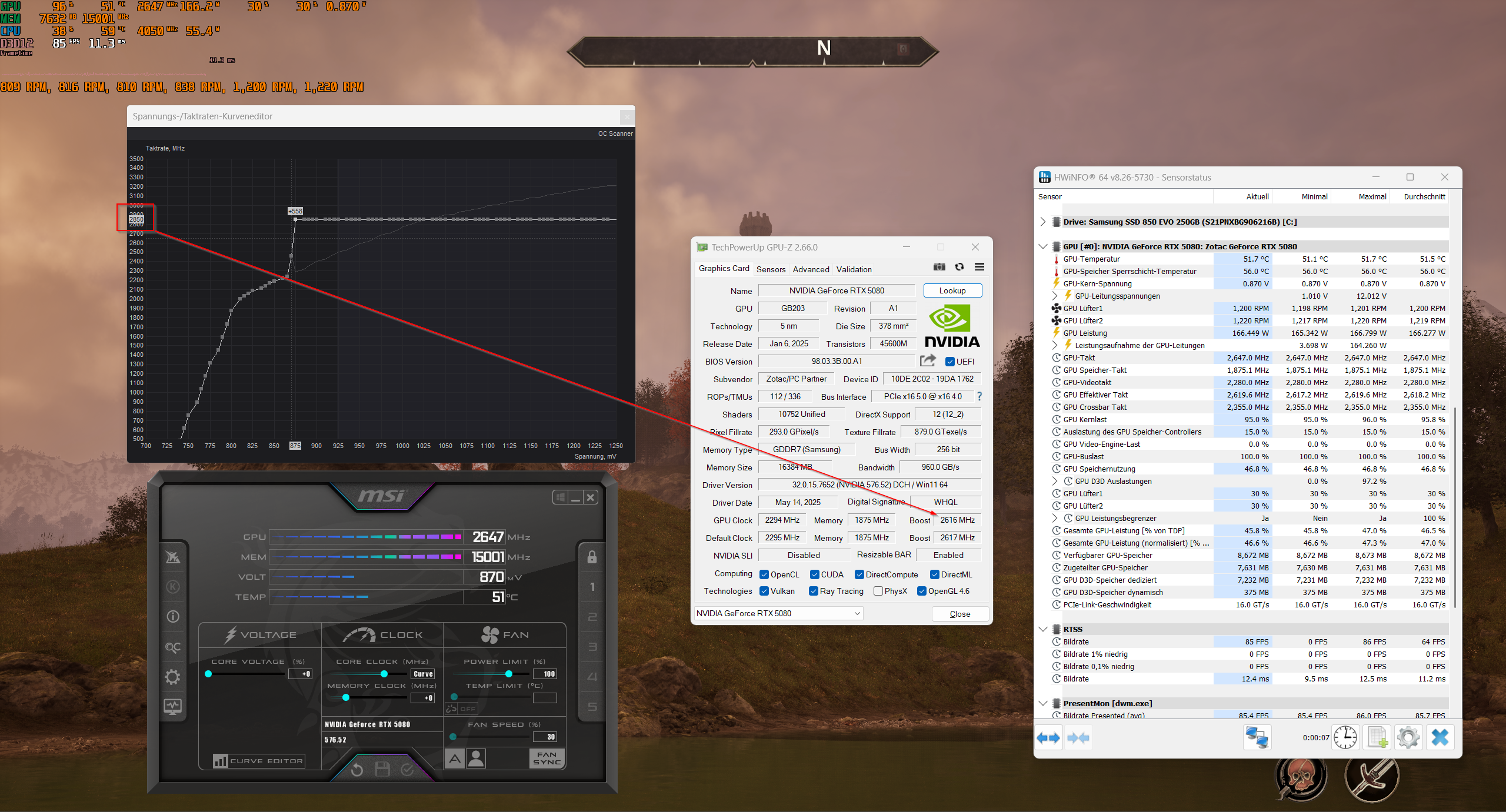Screen dimensions: 1506x812
Task: Click the GPU-Z refresh icon
Action: point(959,267)
